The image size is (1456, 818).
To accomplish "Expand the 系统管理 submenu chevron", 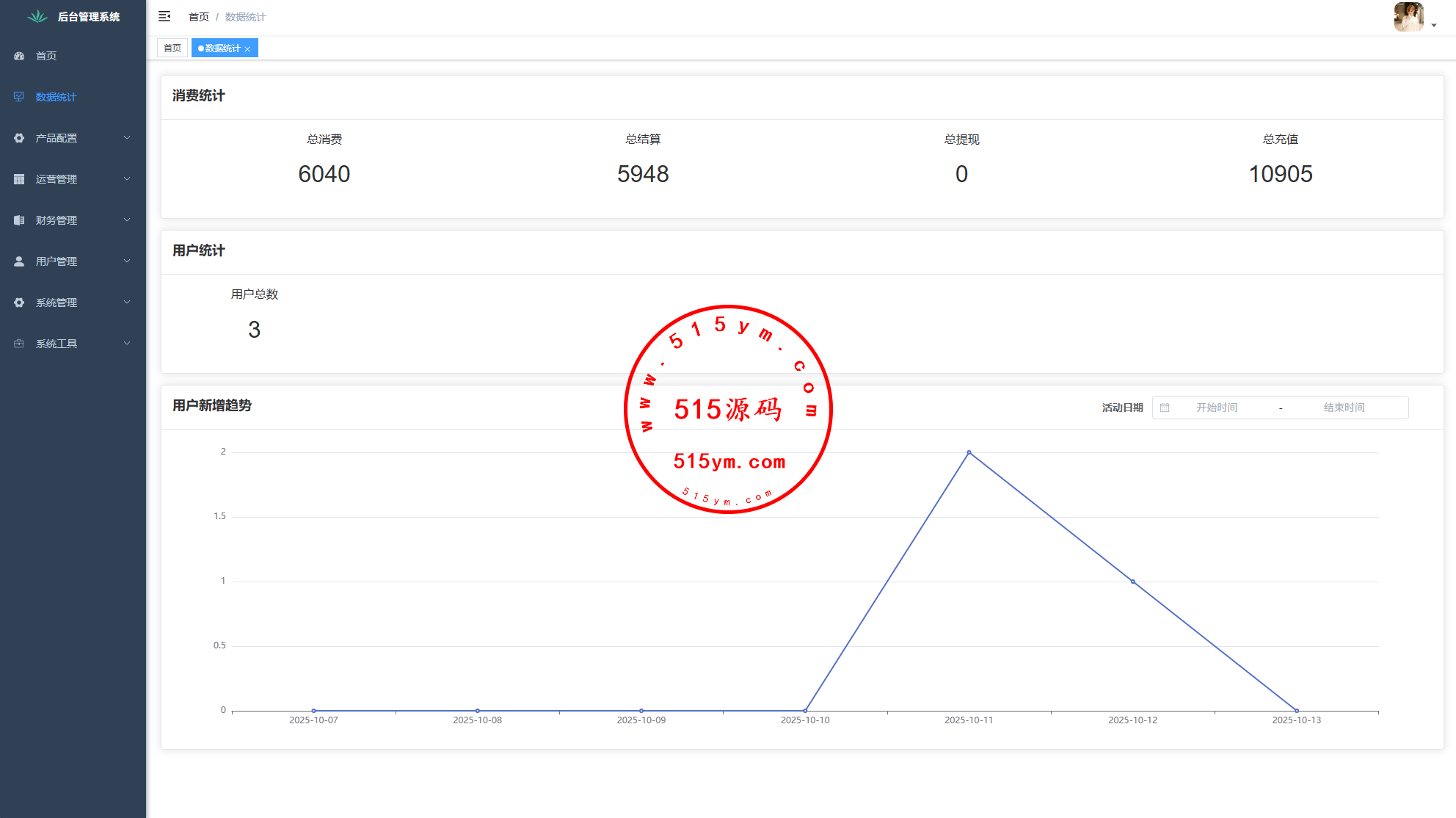I will (127, 303).
